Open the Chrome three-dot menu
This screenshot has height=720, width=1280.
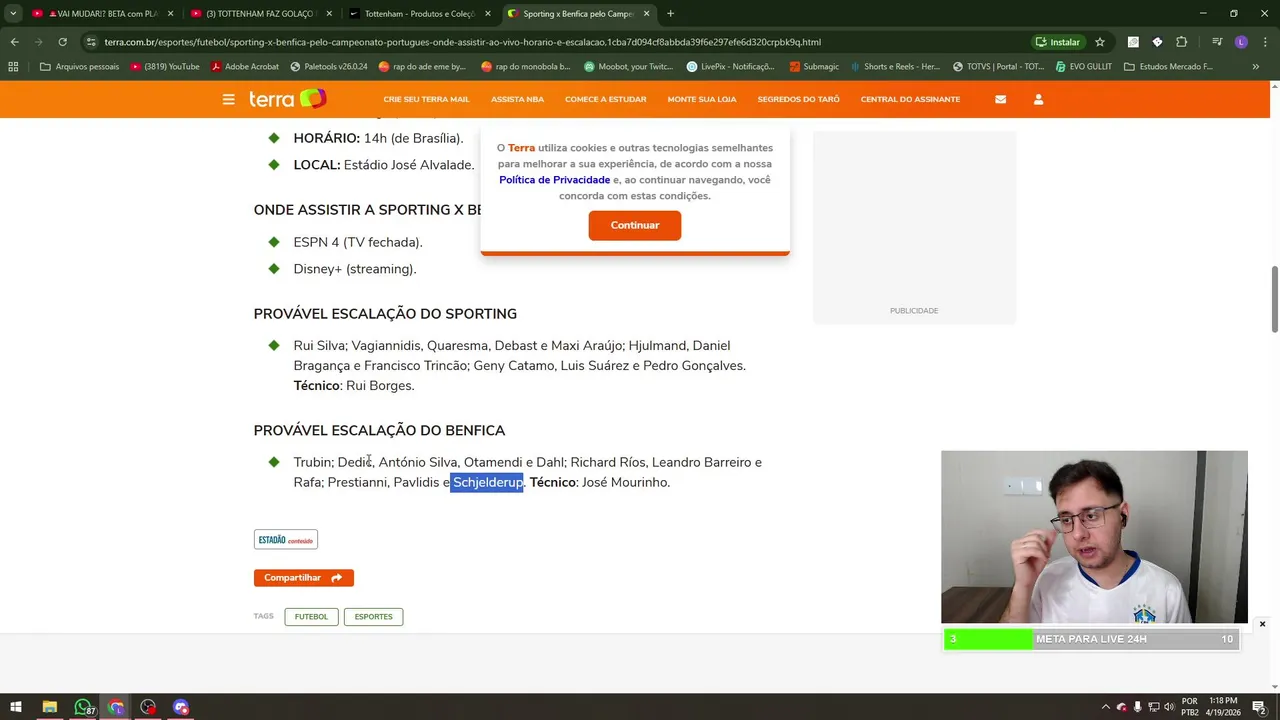(1264, 42)
